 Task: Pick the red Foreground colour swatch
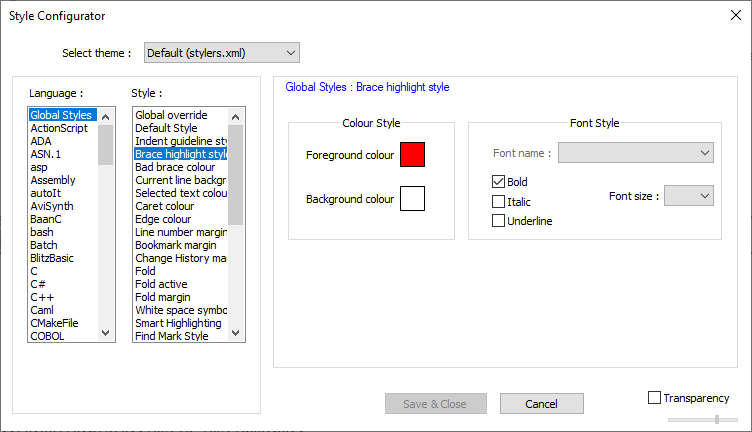[412, 155]
